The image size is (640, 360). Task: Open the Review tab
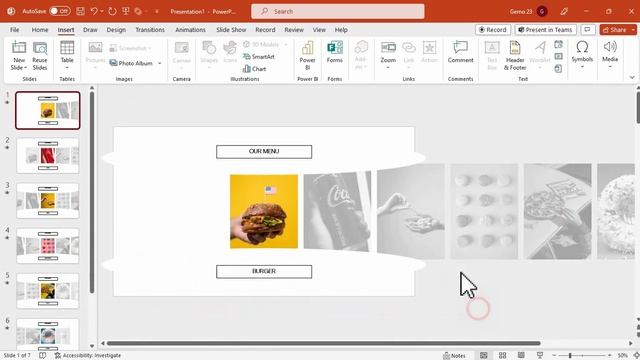coord(294,30)
